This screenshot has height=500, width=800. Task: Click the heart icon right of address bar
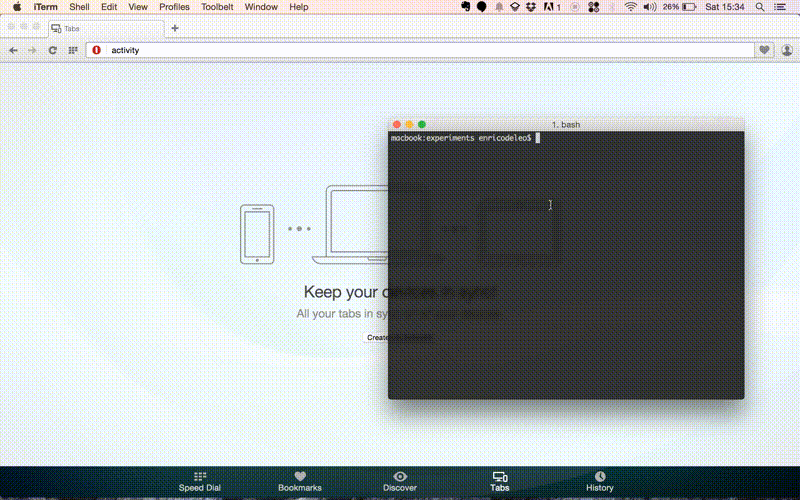(765, 50)
